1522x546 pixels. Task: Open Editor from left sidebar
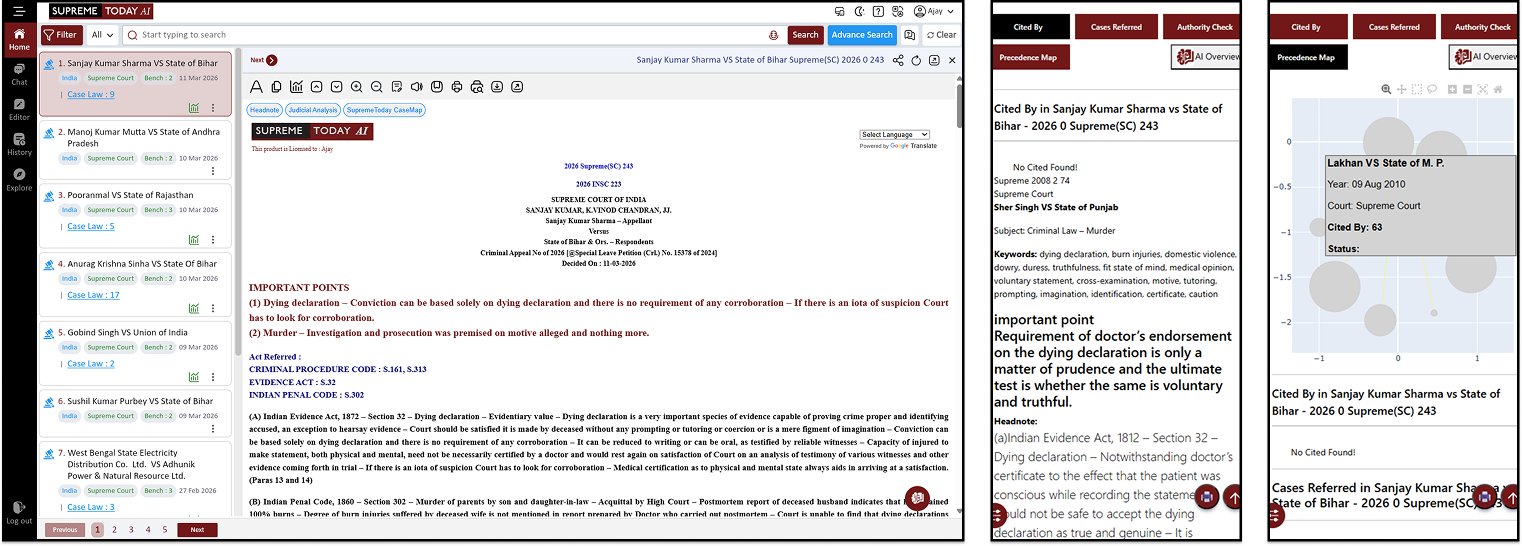coord(19,110)
